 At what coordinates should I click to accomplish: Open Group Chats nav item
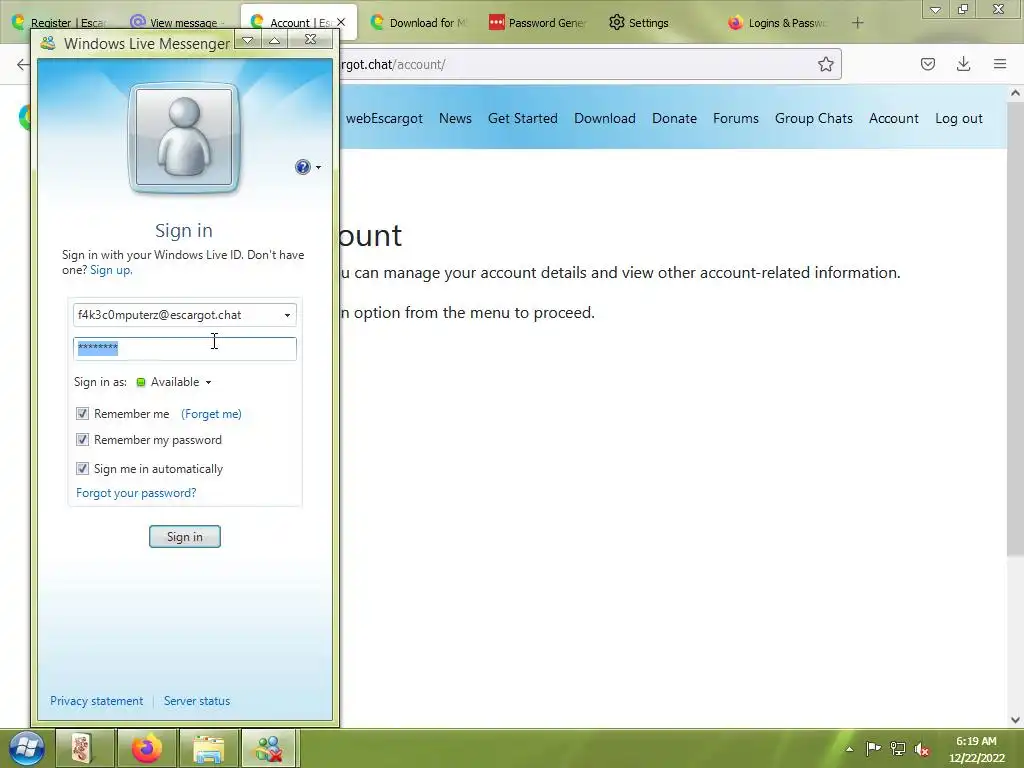[x=814, y=118]
